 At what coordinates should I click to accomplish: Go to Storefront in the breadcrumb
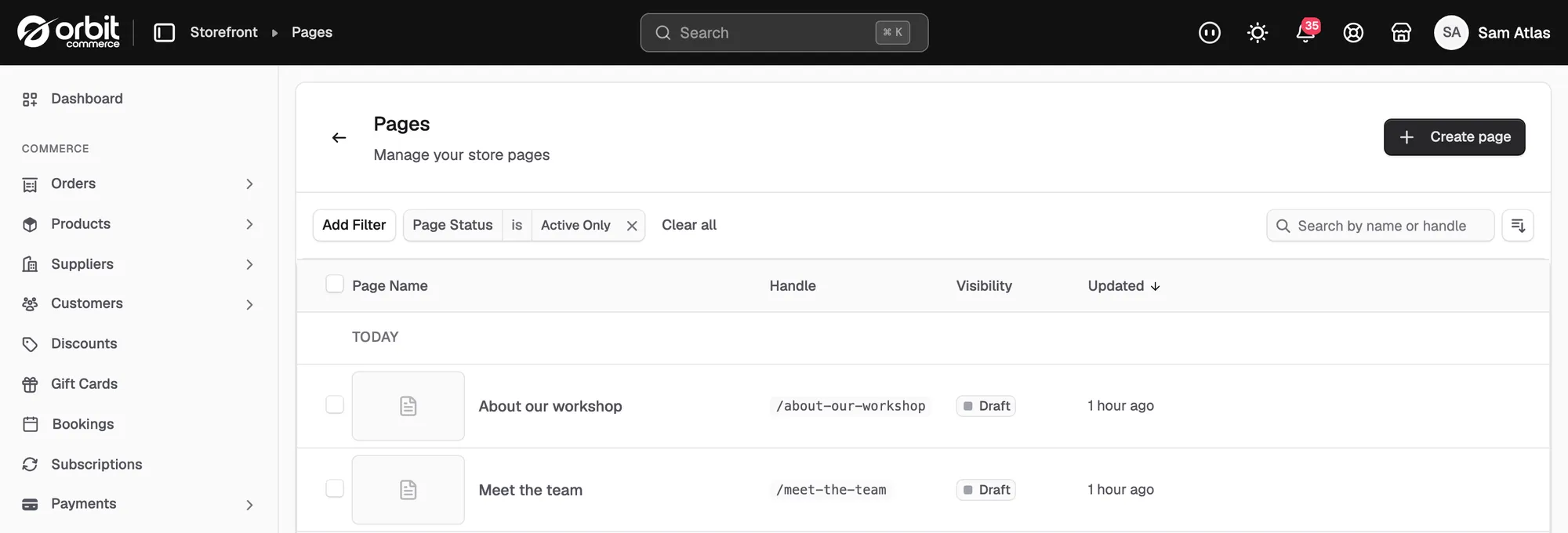(x=223, y=32)
